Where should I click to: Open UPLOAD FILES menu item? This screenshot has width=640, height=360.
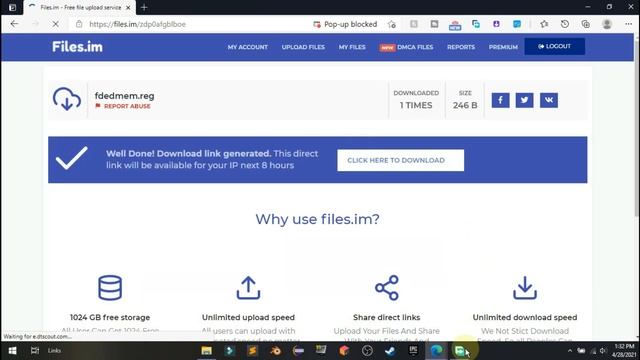(x=303, y=47)
